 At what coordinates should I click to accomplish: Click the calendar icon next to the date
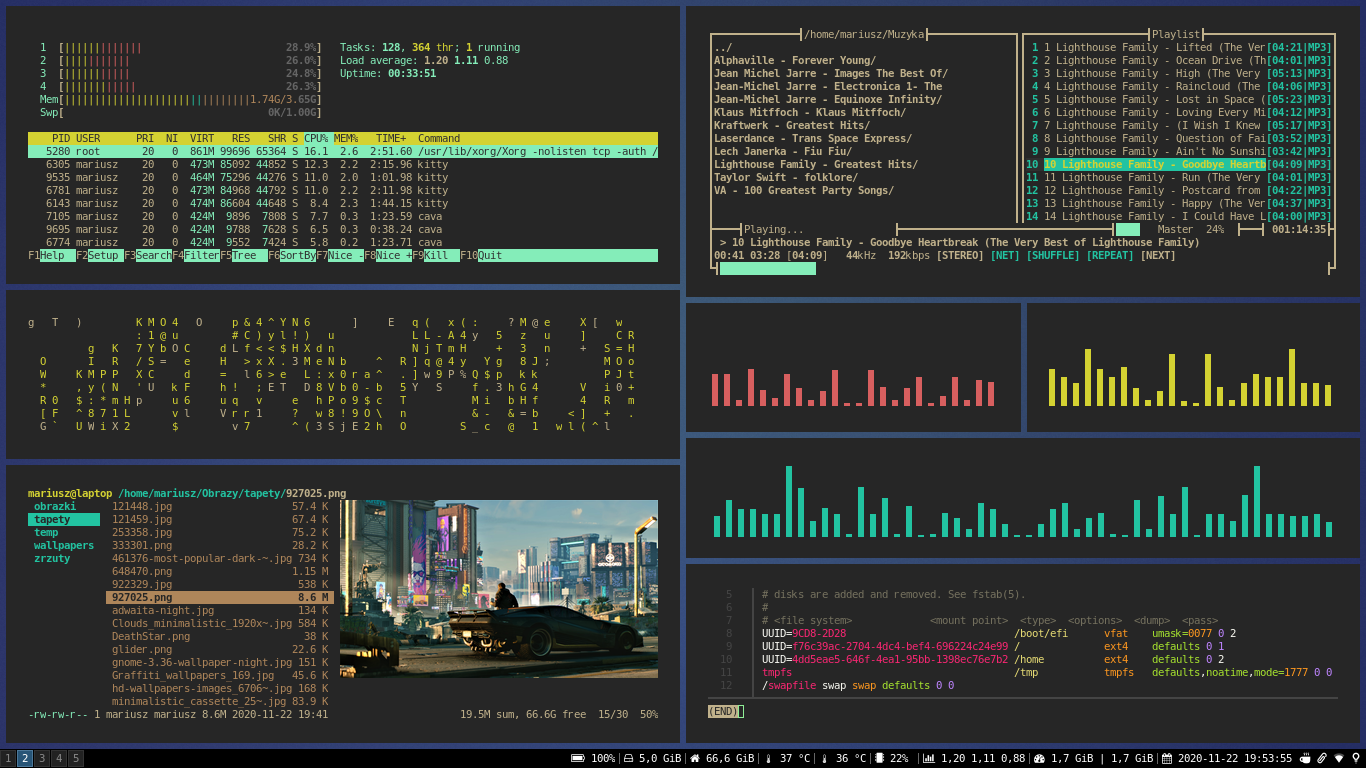(x=1166, y=758)
